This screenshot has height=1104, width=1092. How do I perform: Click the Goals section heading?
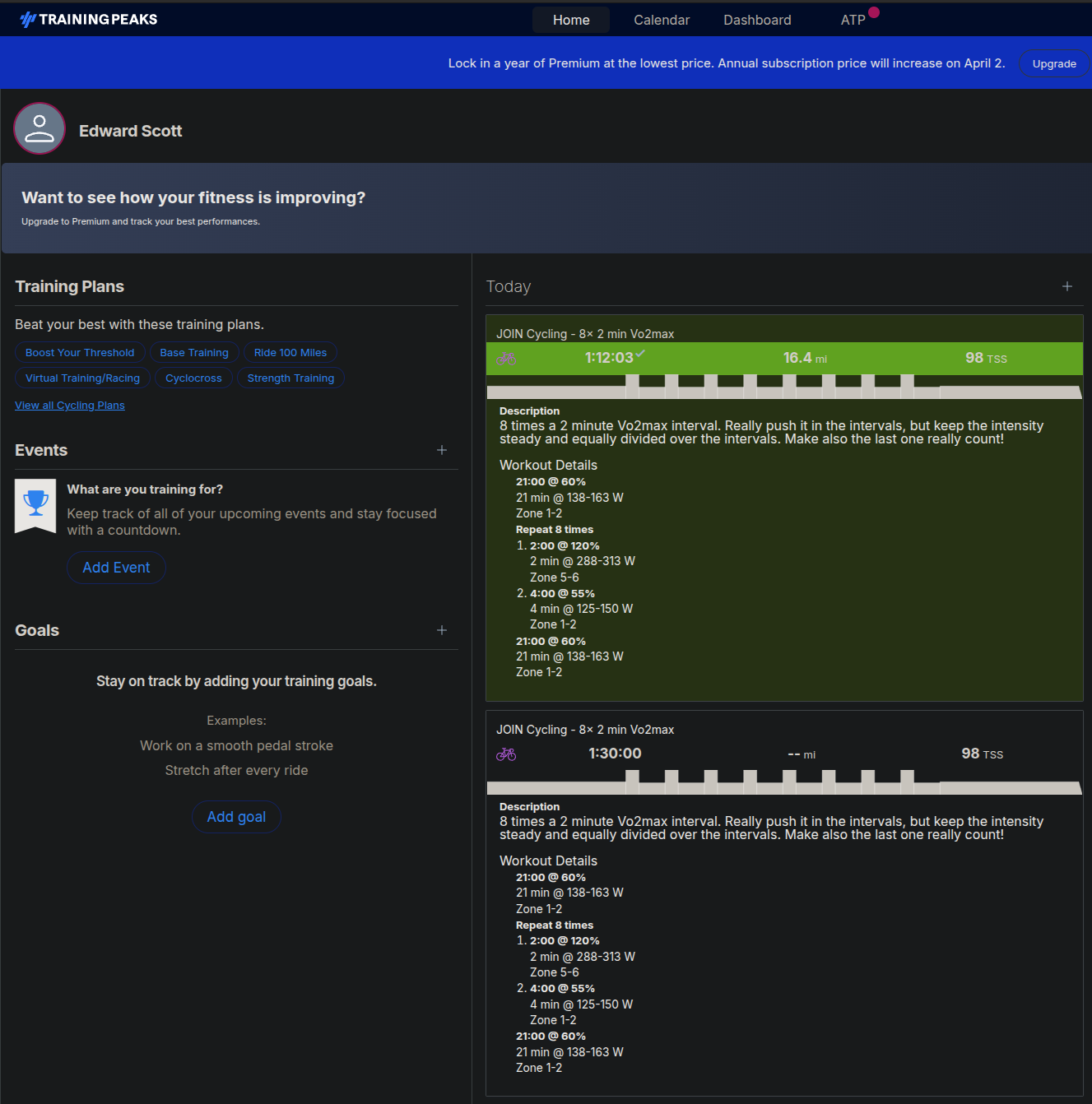click(x=37, y=630)
